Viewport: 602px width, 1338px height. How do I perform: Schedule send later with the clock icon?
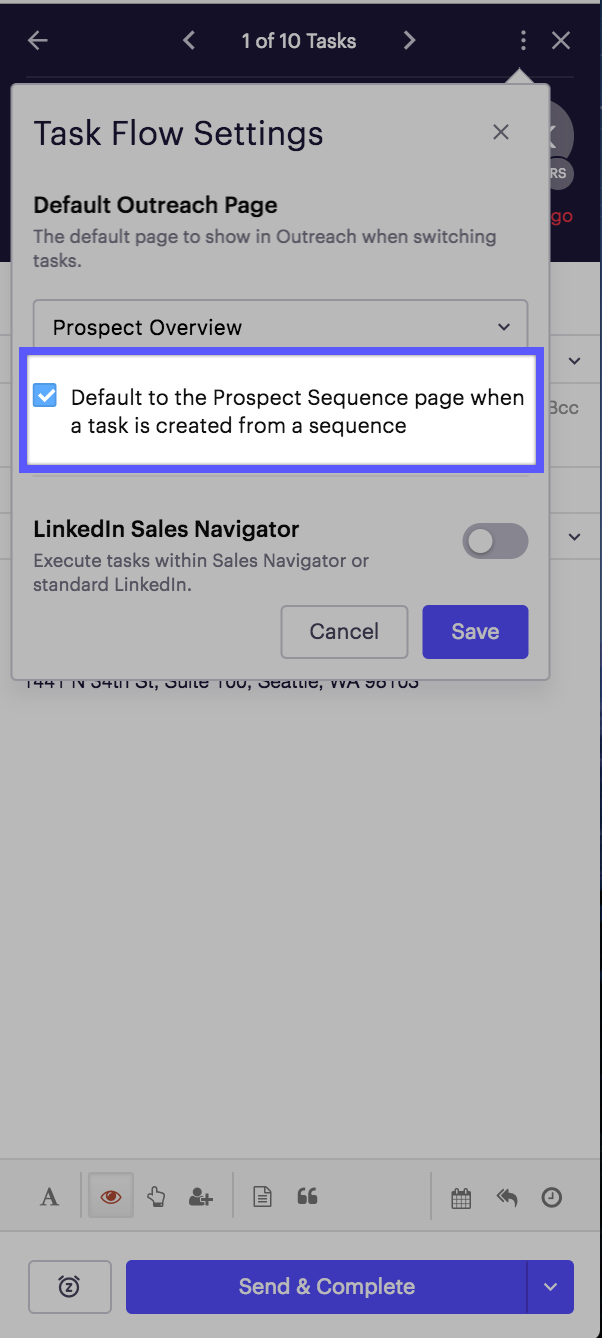coord(551,1196)
